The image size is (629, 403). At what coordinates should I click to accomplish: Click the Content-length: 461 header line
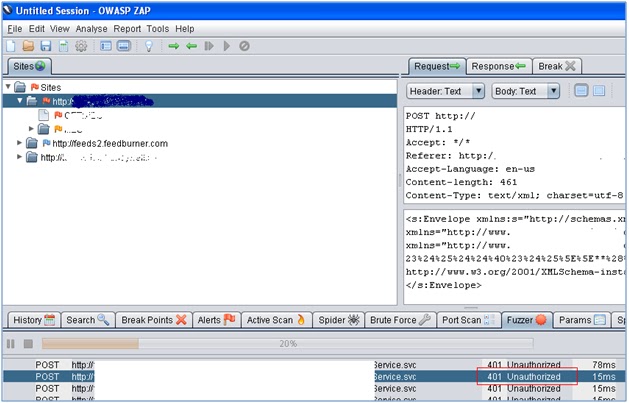click(x=461, y=182)
